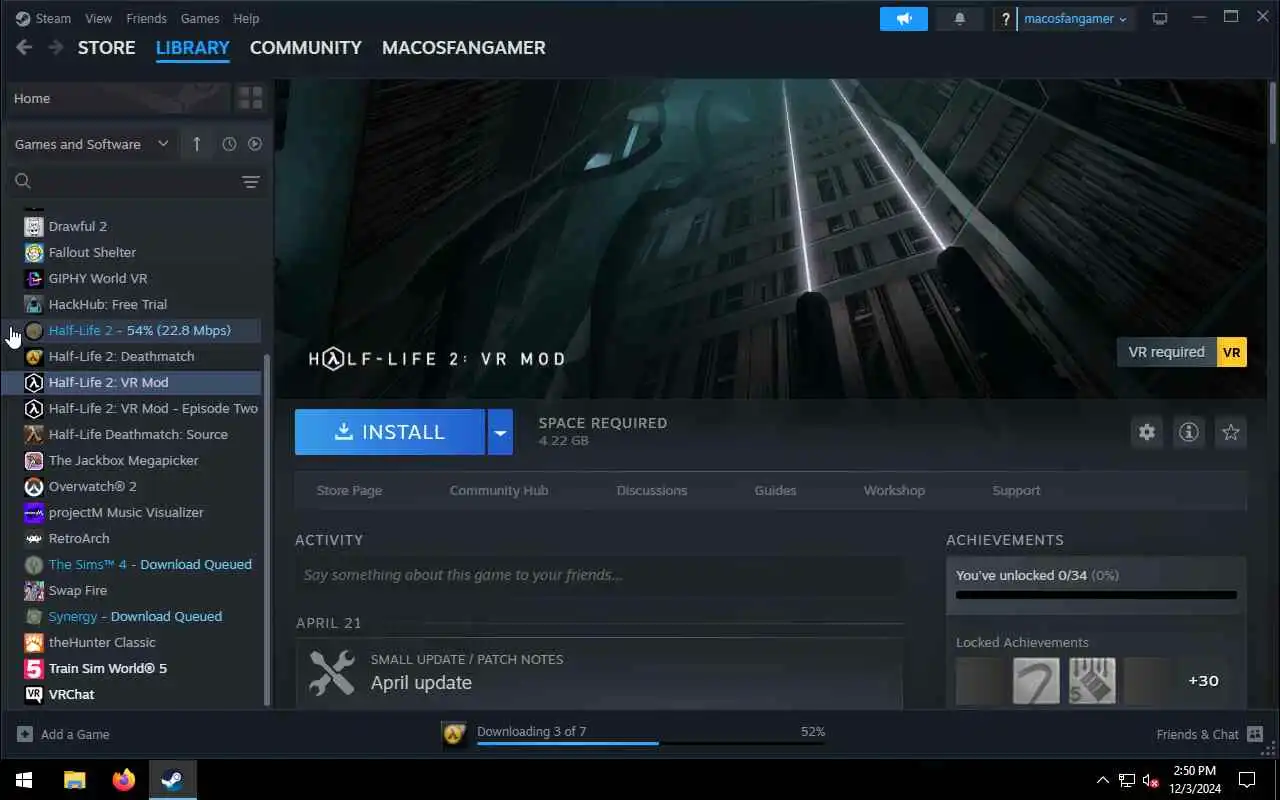Expand the Games and Software dropdown
This screenshot has height=800, width=1280.
click(92, 144)
